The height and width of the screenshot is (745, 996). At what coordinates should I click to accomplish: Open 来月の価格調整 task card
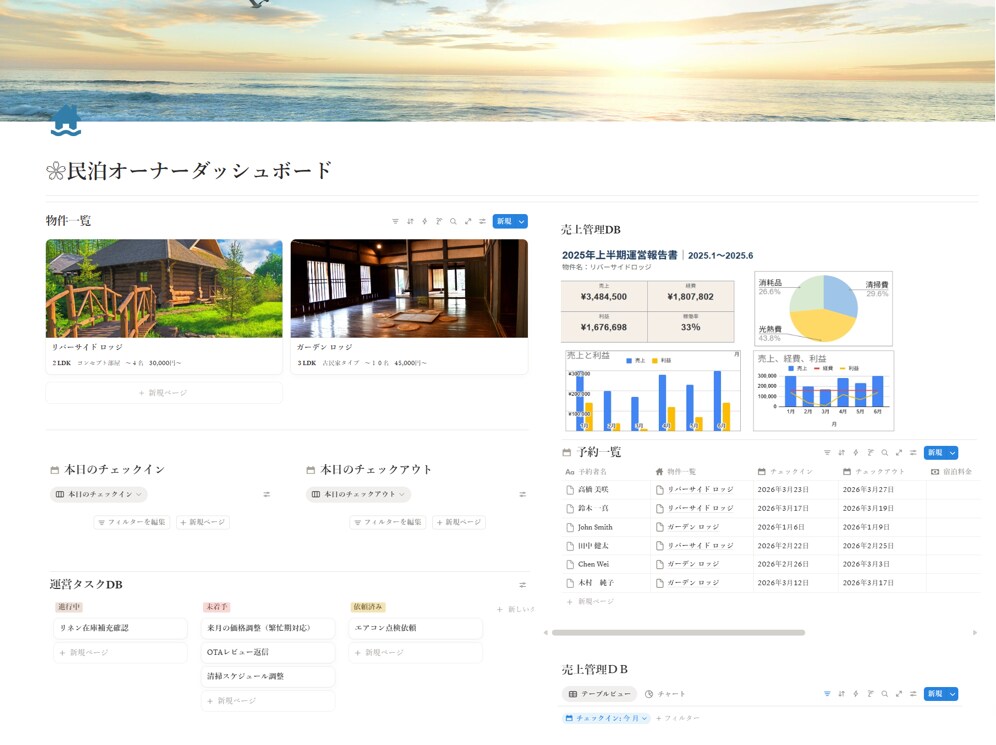[x=267, y=628]
